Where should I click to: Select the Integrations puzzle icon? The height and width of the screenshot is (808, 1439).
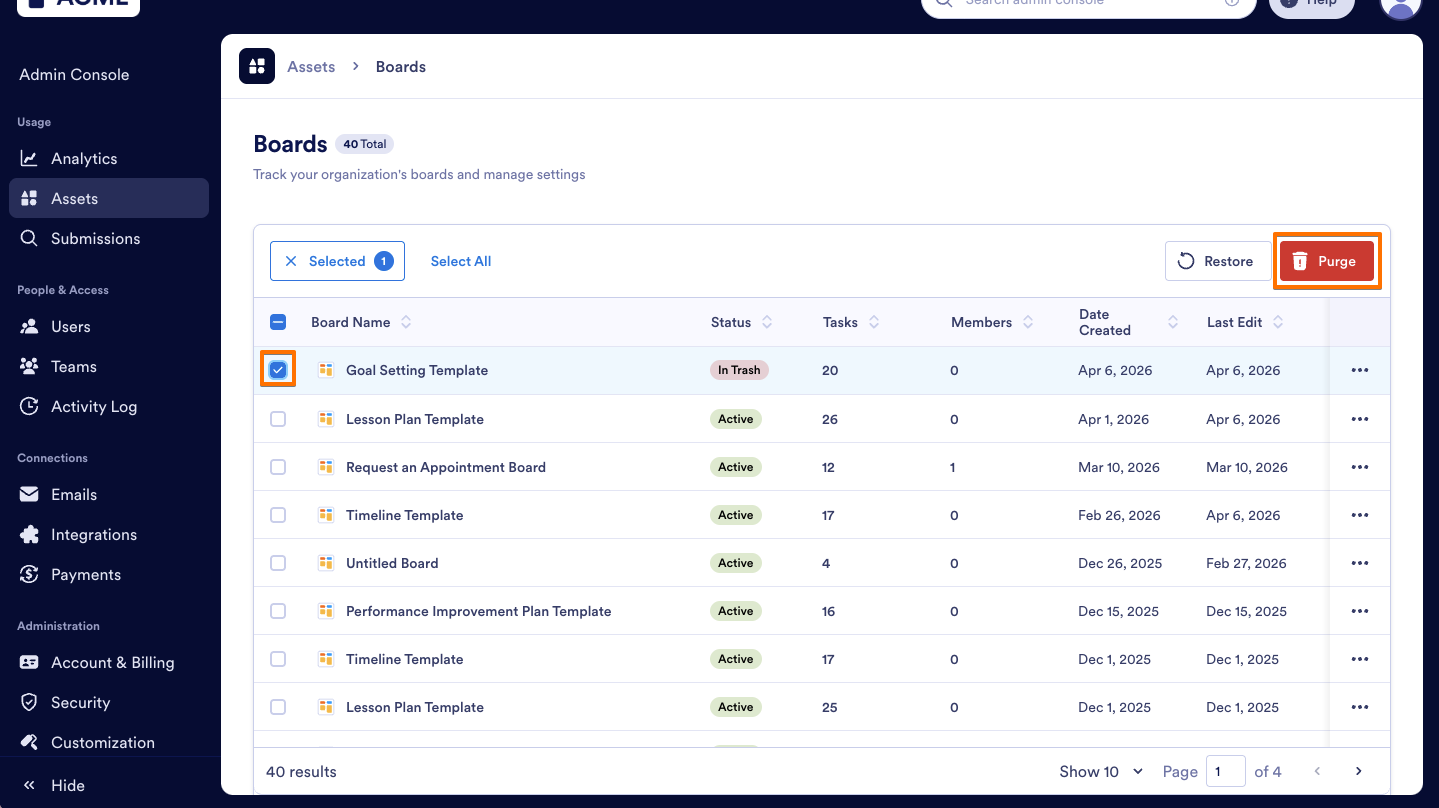pos(31,534)
